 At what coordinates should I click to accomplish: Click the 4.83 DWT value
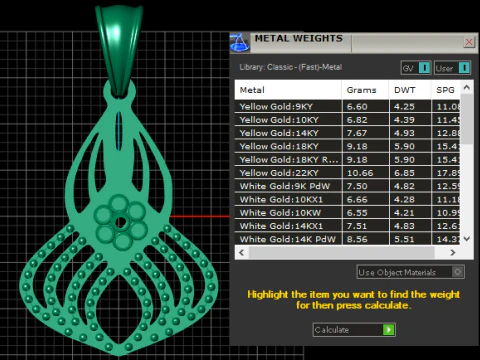tap(404, 226)
